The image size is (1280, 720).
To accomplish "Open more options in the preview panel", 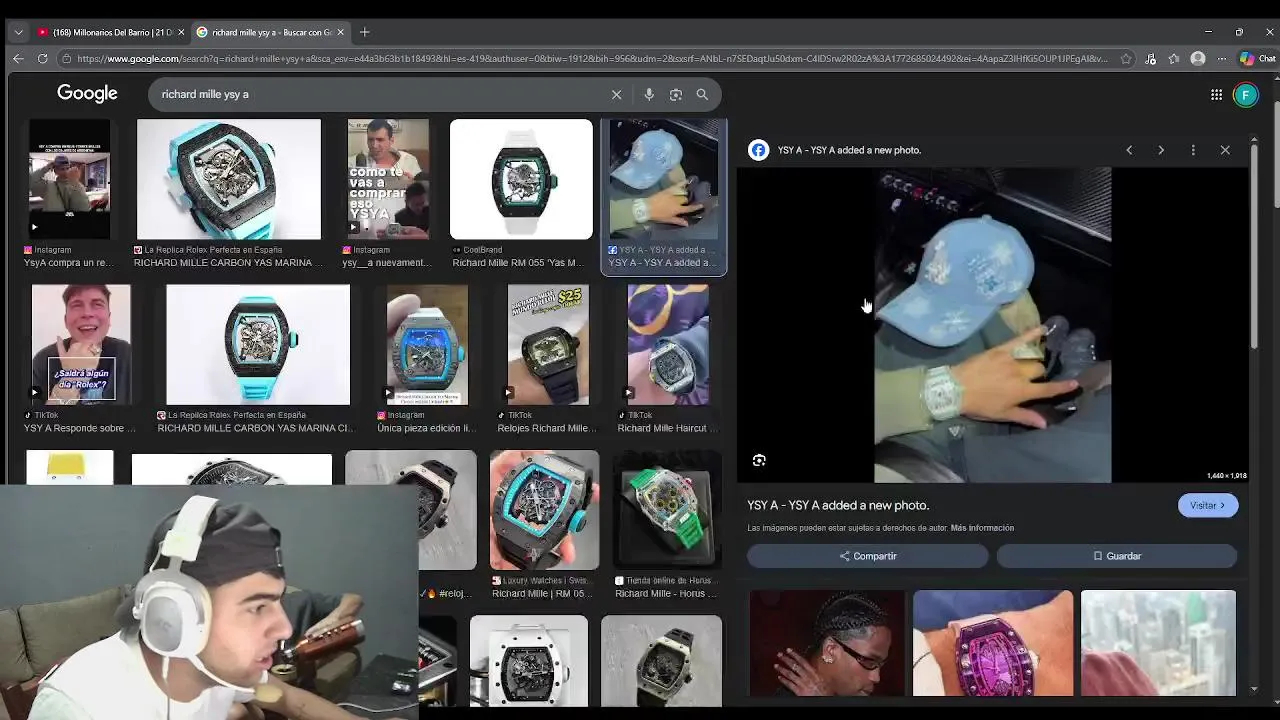I will (x=1193, y=150).
